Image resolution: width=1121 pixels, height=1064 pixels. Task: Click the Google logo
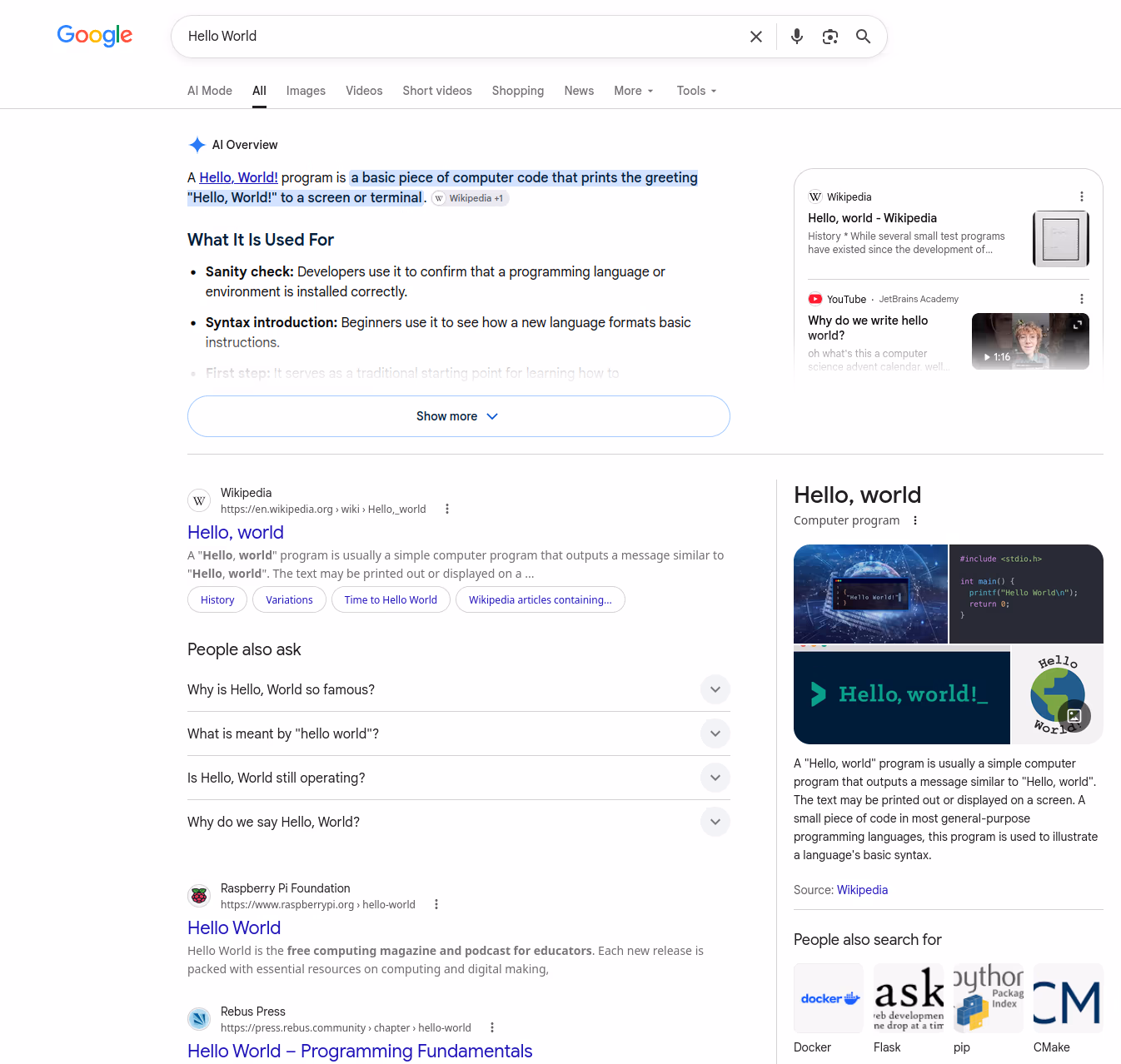(x=95, y=36)
